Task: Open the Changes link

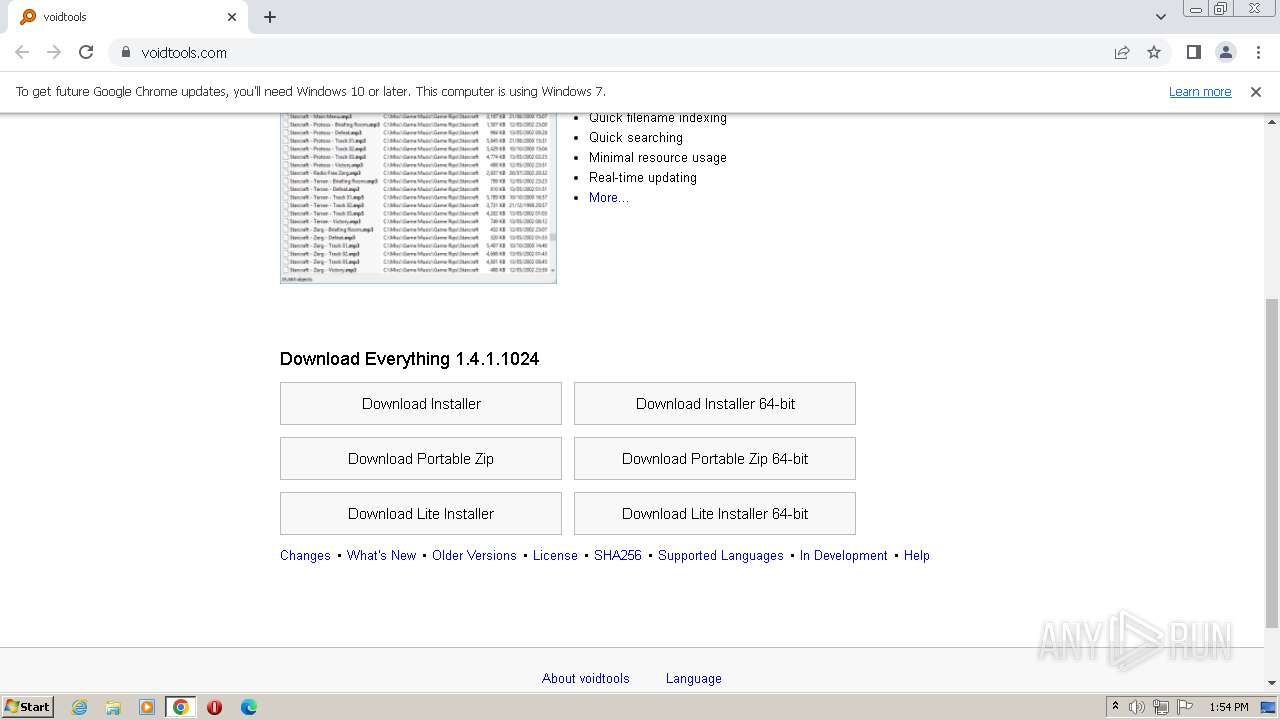Action: point(305,555)
